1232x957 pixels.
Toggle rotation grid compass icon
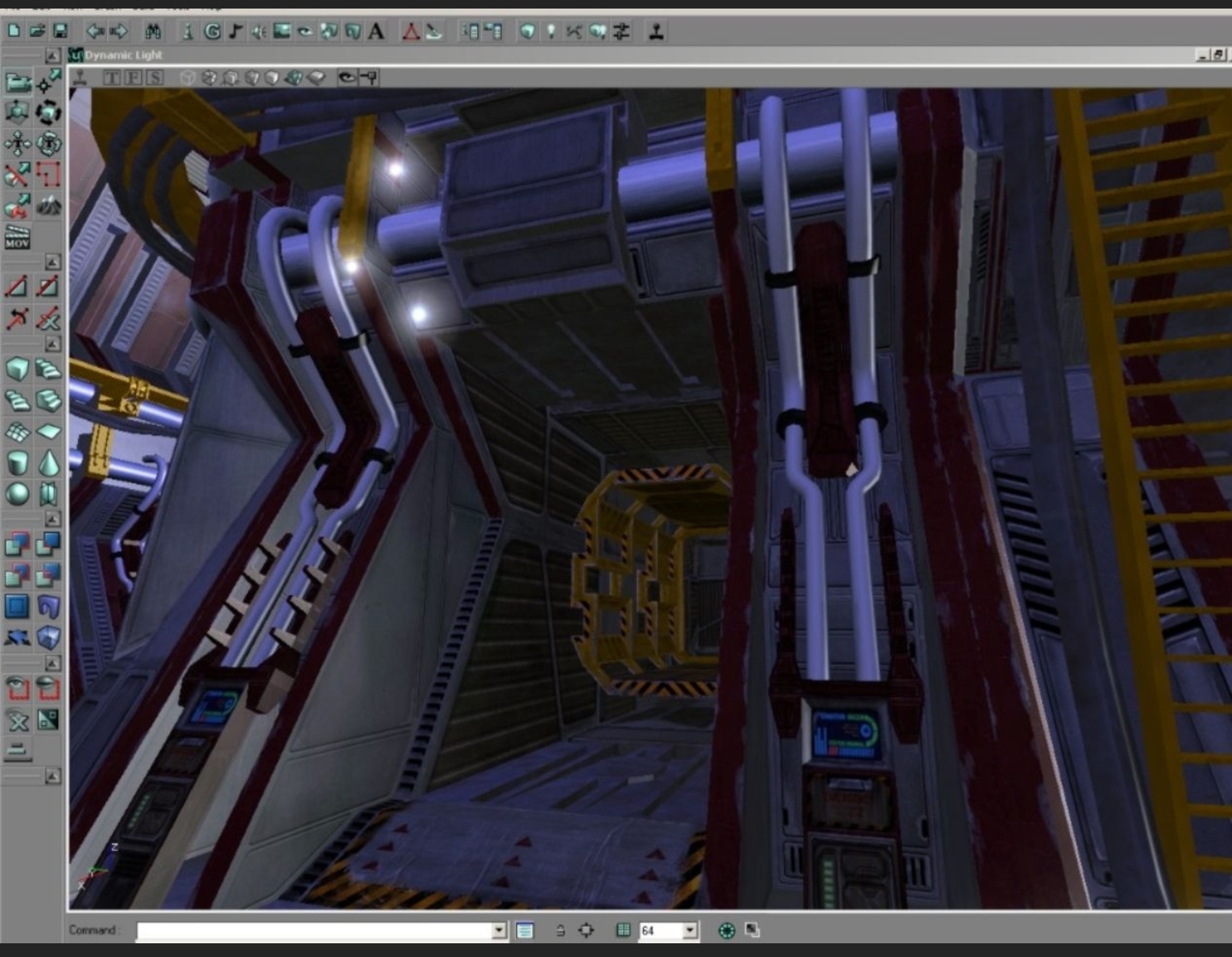(x=727, y=930)
